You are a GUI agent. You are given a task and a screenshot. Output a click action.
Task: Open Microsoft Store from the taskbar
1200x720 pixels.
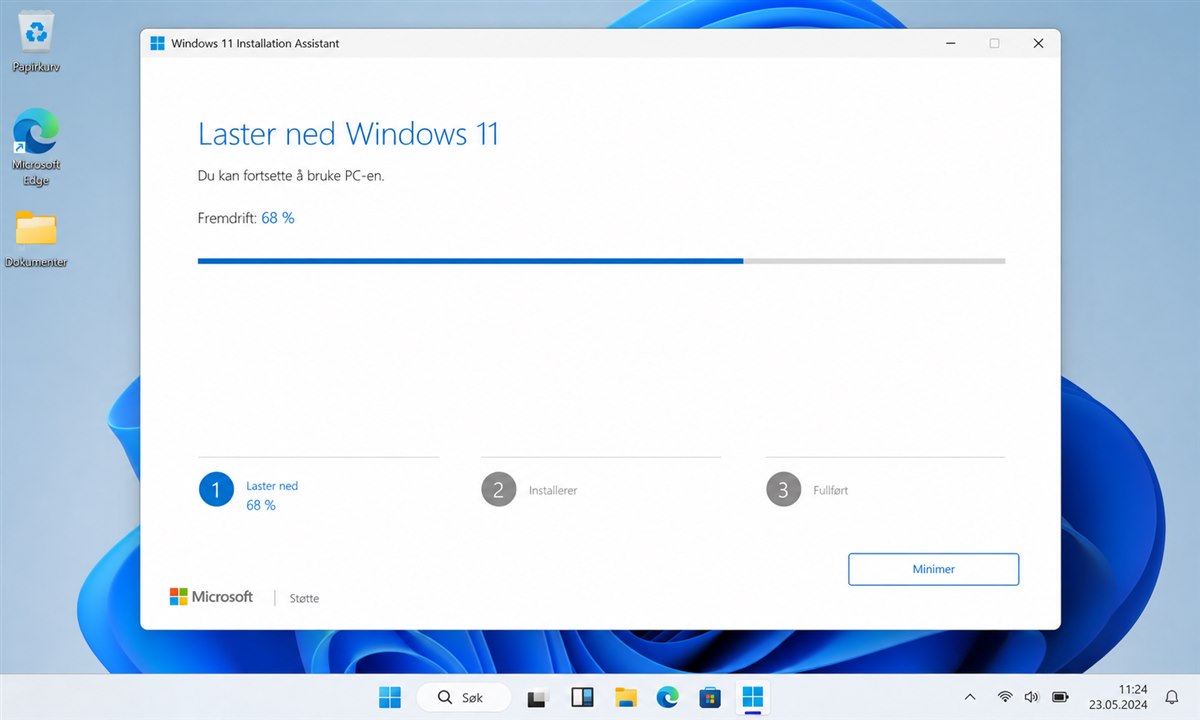click(710, 697)
